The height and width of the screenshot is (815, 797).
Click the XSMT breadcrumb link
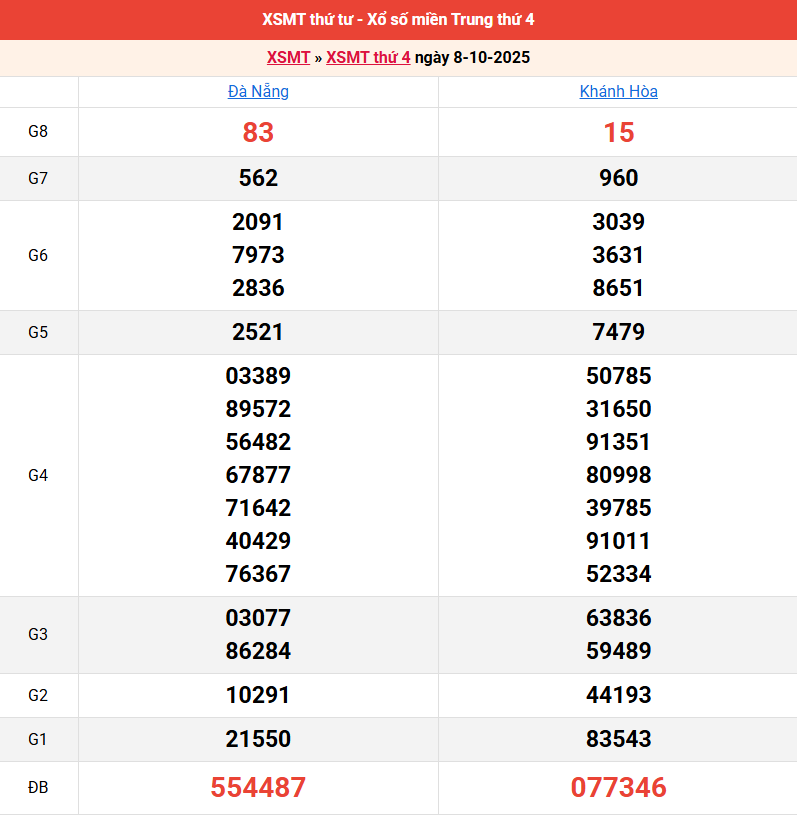click(x=288, y=58)
